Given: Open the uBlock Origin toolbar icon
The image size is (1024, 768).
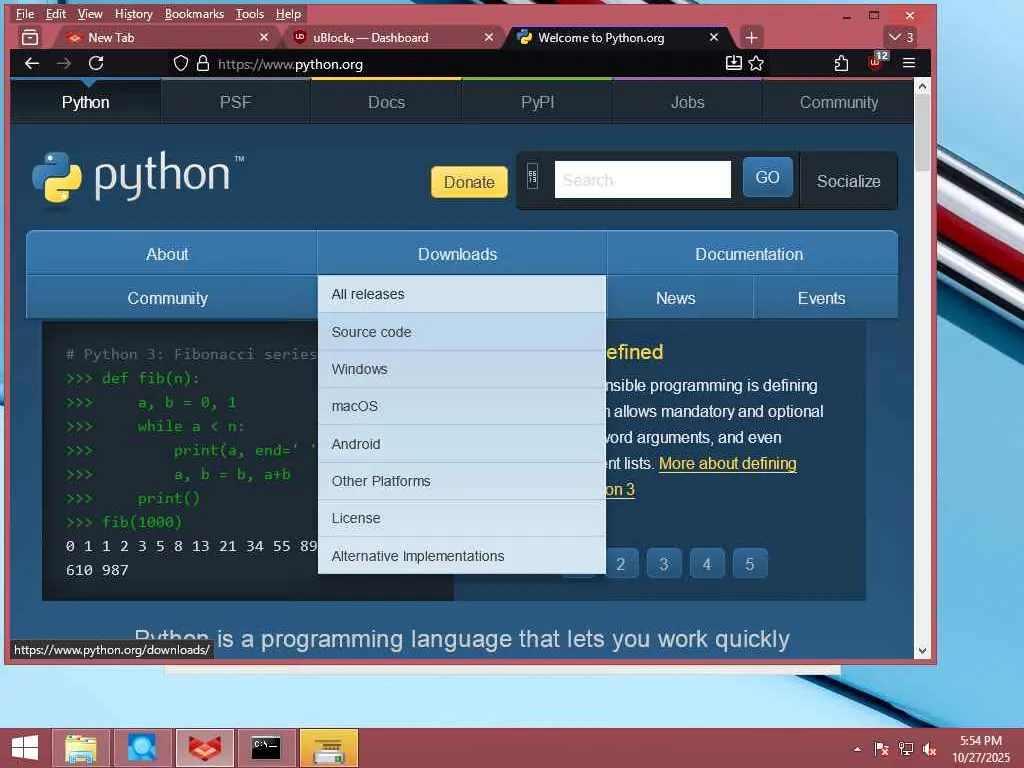Looking at the screenshot, I should coord(876,62).
